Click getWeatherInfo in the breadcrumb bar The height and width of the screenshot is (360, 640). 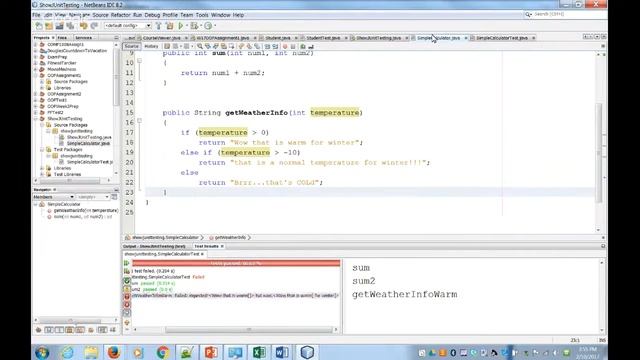[x=230, y=238]
